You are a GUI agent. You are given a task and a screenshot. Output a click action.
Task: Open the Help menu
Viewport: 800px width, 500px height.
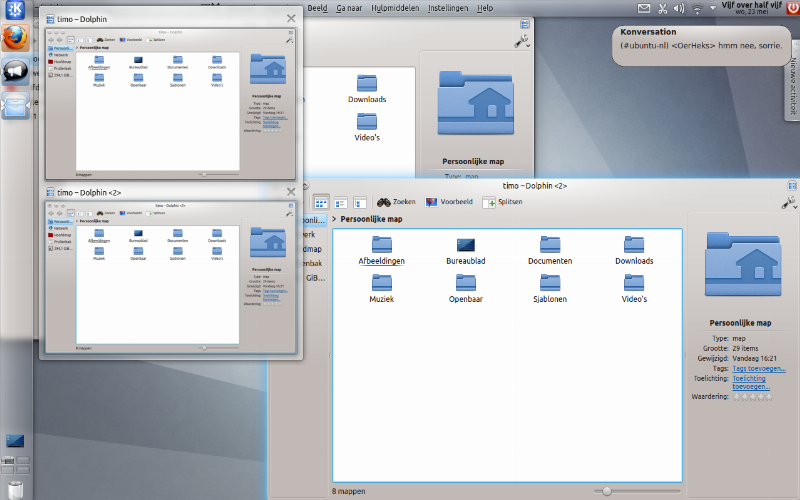[485, 8]
